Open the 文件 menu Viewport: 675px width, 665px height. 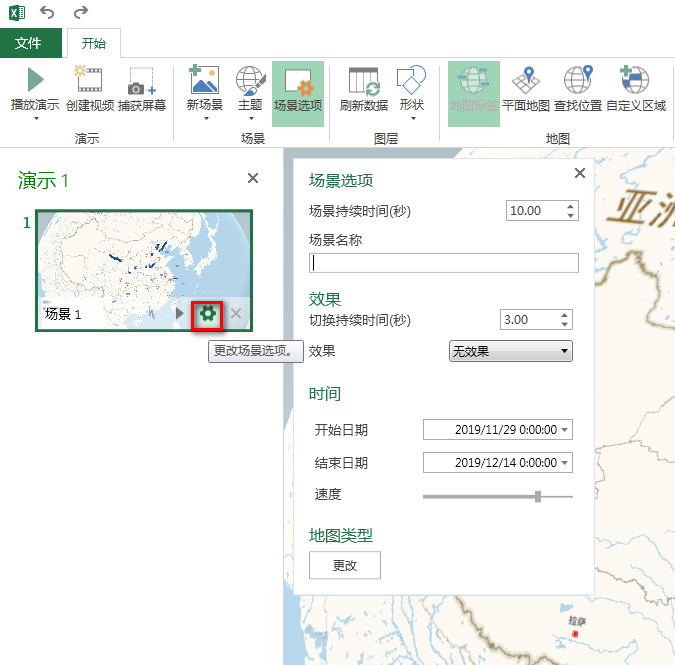pos(31,43)
